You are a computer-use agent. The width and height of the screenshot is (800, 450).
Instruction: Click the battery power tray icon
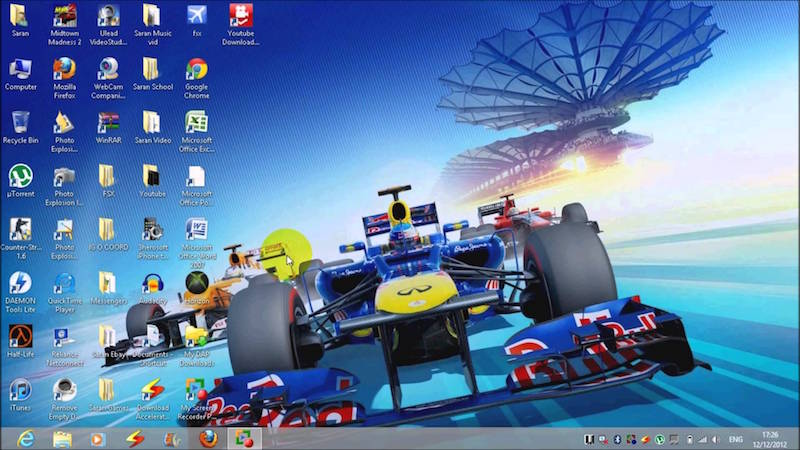689,439
